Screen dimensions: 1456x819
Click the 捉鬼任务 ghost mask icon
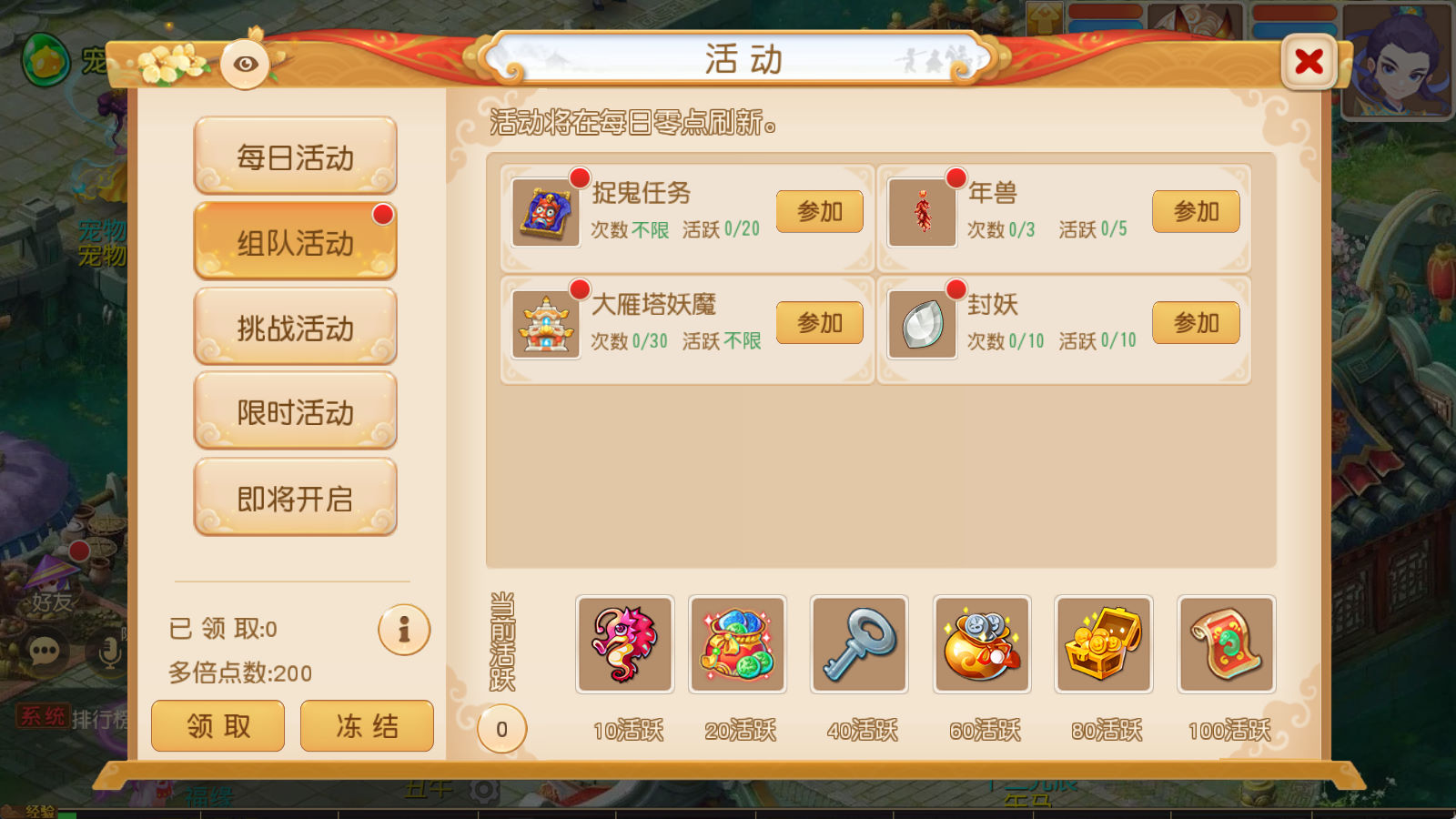(545, 212)
